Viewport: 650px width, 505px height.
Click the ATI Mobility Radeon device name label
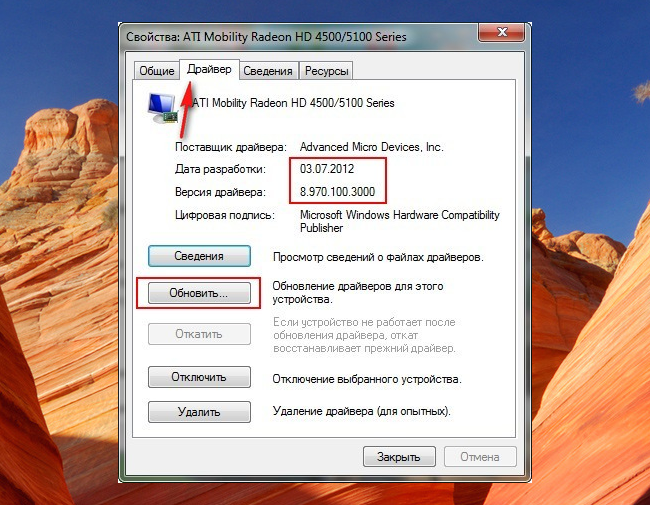293,103
